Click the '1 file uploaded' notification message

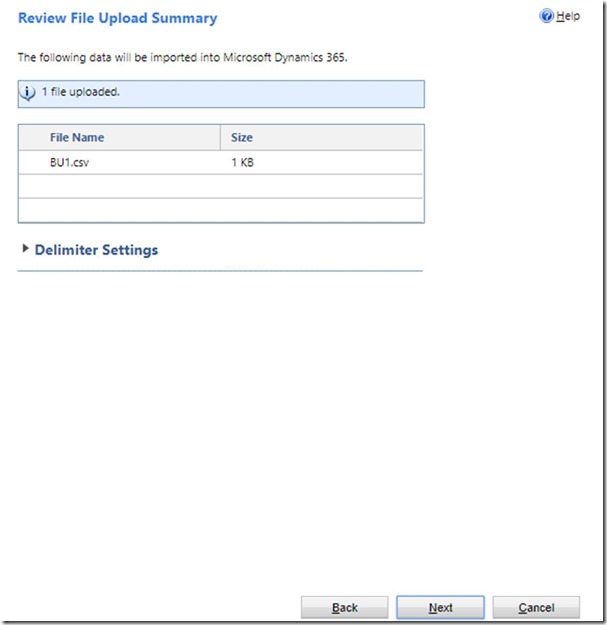[81, 93]
